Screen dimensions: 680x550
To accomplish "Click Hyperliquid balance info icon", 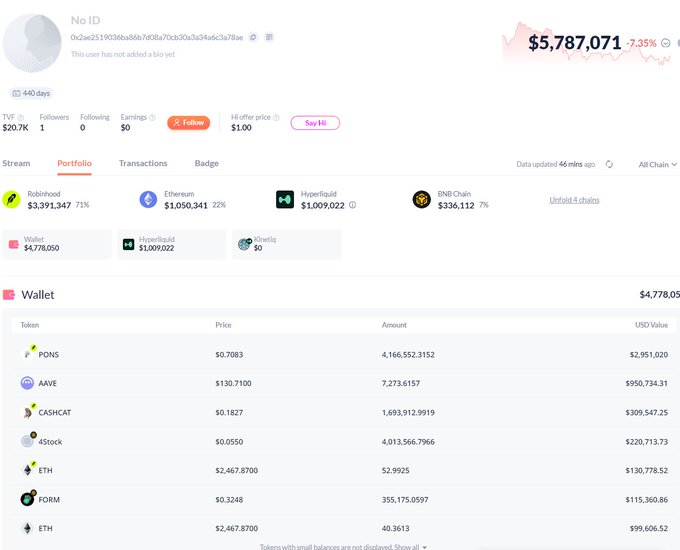I will [353, 205].
